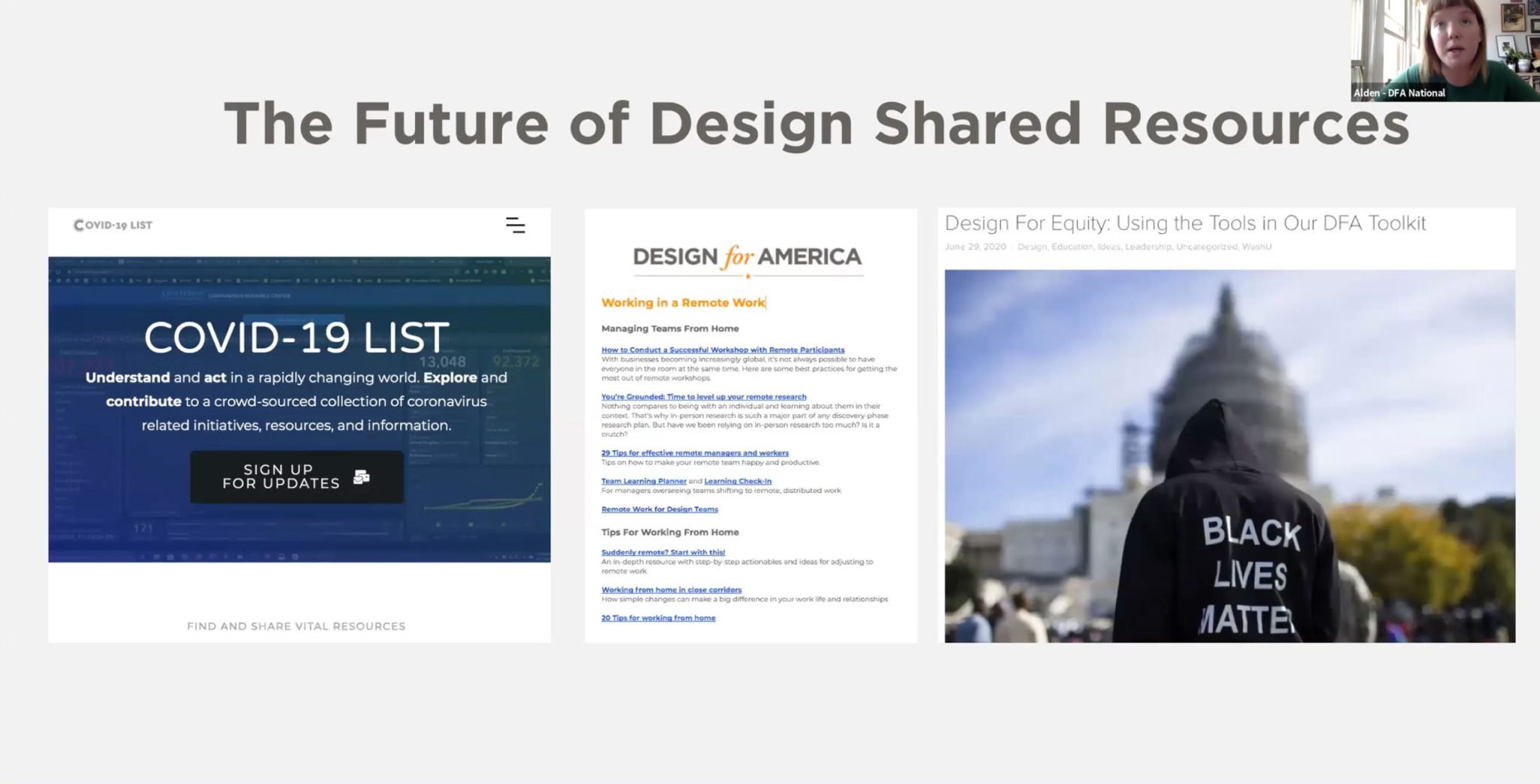This screenshot has height=784, width=1540.
Task: Open 'Working from home in close corridors' link
Action: click(x=671, y=589)
